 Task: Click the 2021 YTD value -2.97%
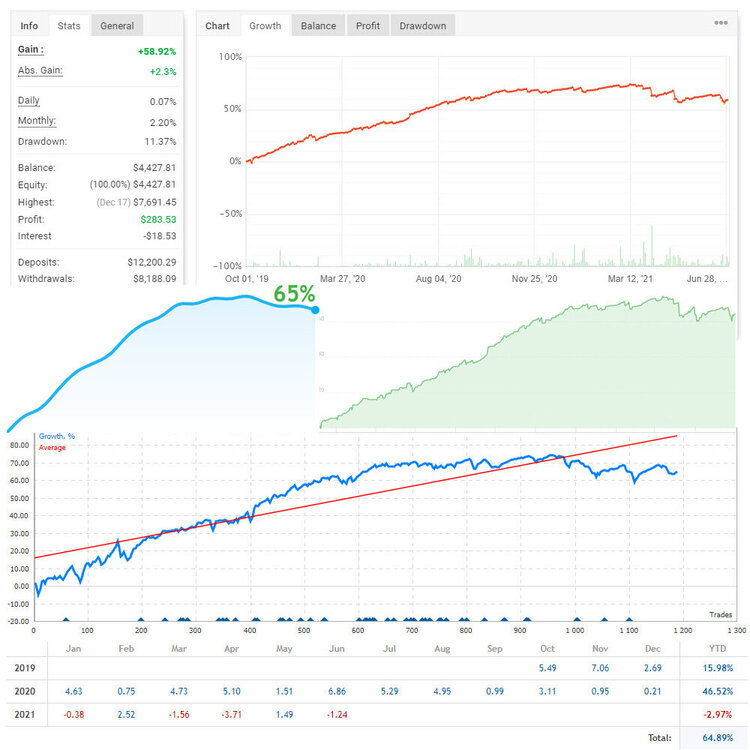pos(717,715)
